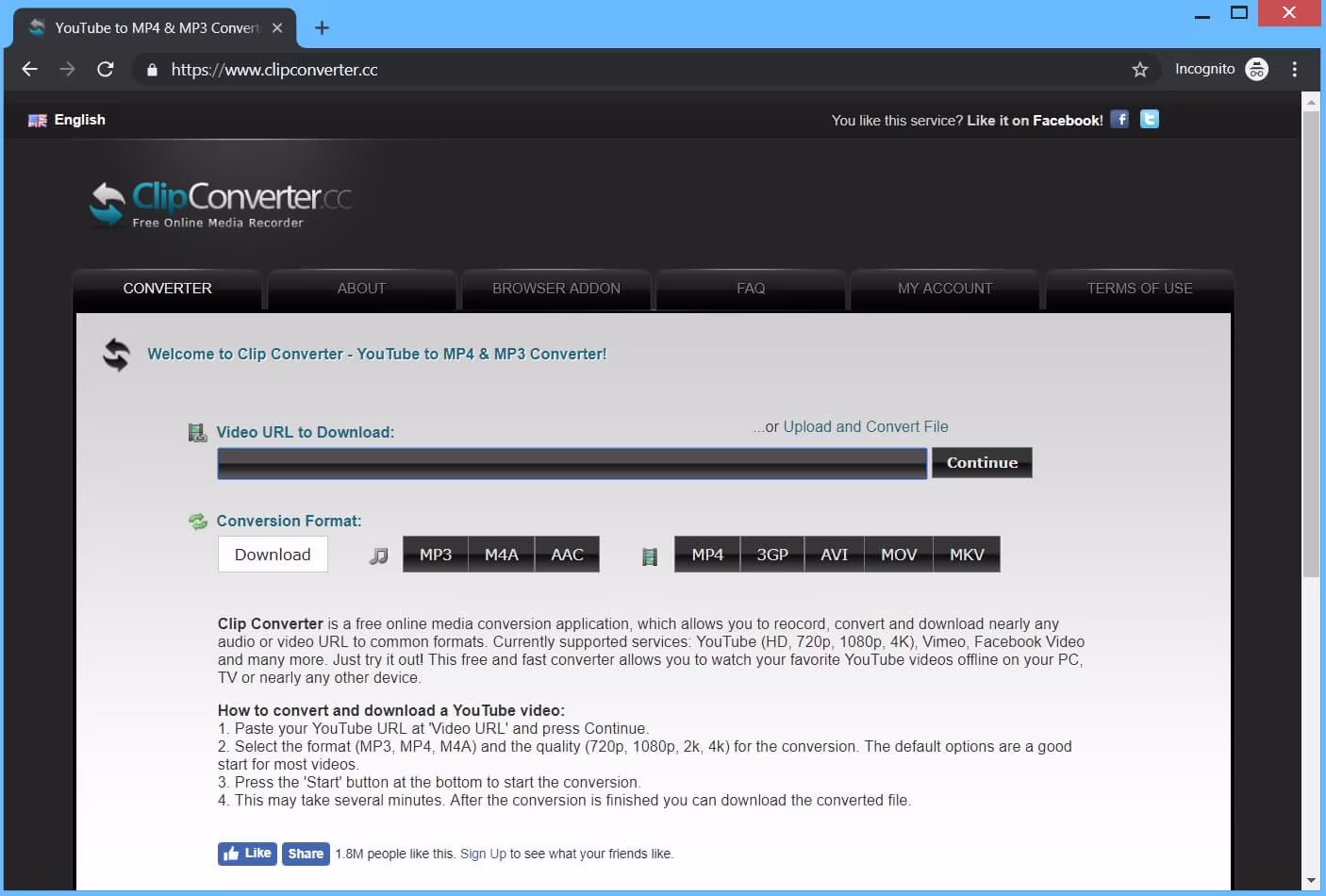1326x896 pixels.
Task: Go to the FAQ tab
Action: coord(751,289)
